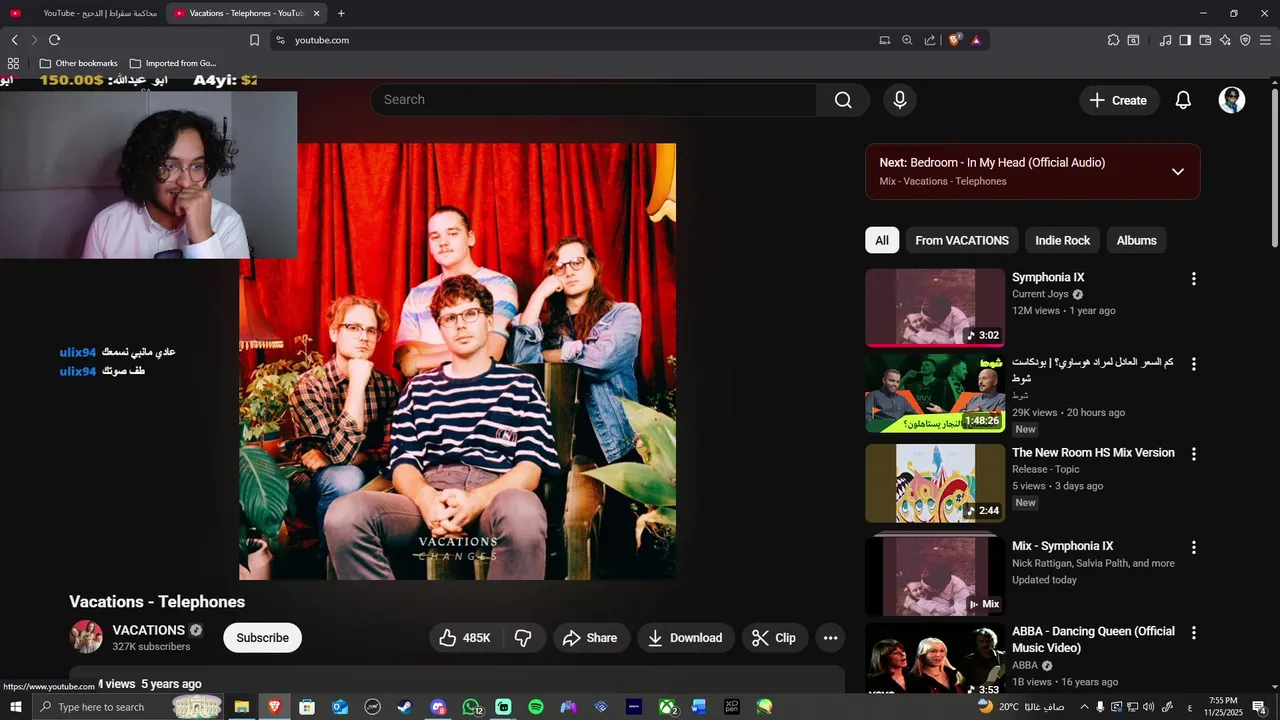
Task: Click the Windows taskbar search box
Action: point(128,707)
